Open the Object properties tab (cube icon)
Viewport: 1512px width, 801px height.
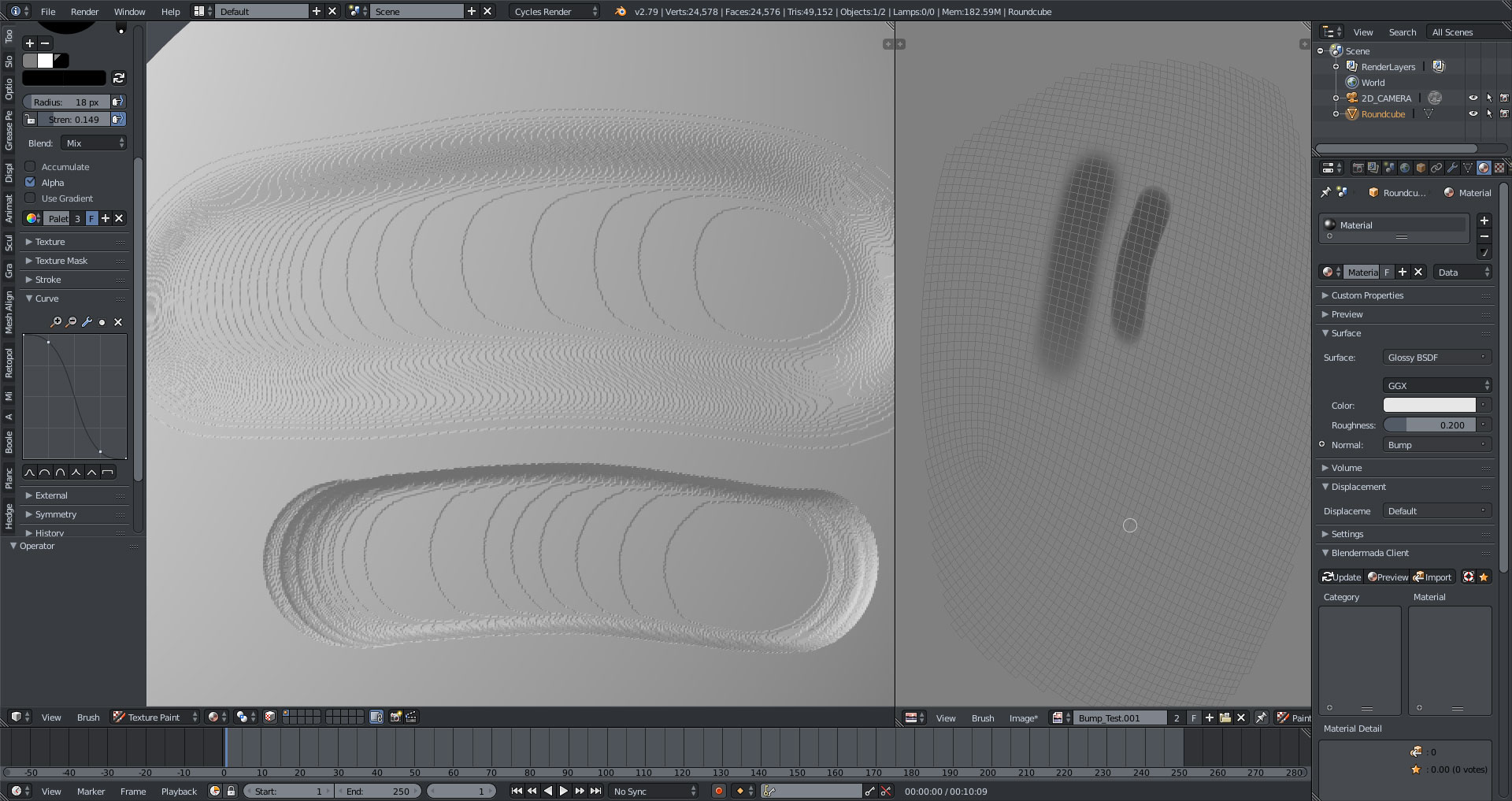(x=1421, y=168)
